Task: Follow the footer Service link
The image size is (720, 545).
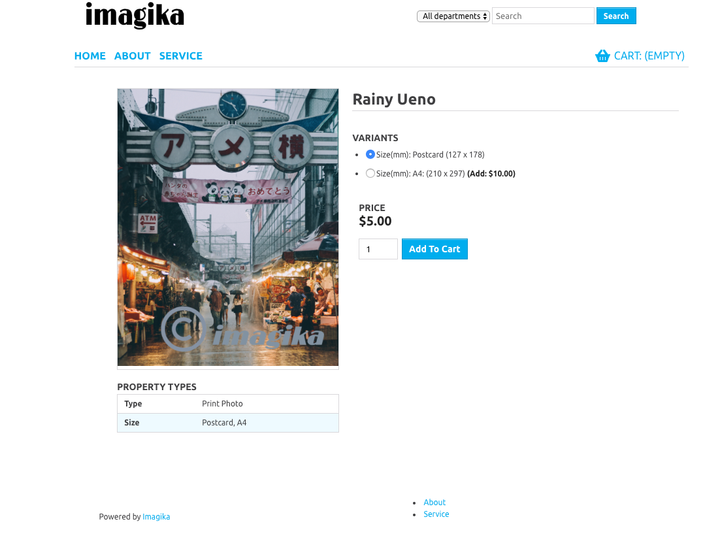Action: 436,514
